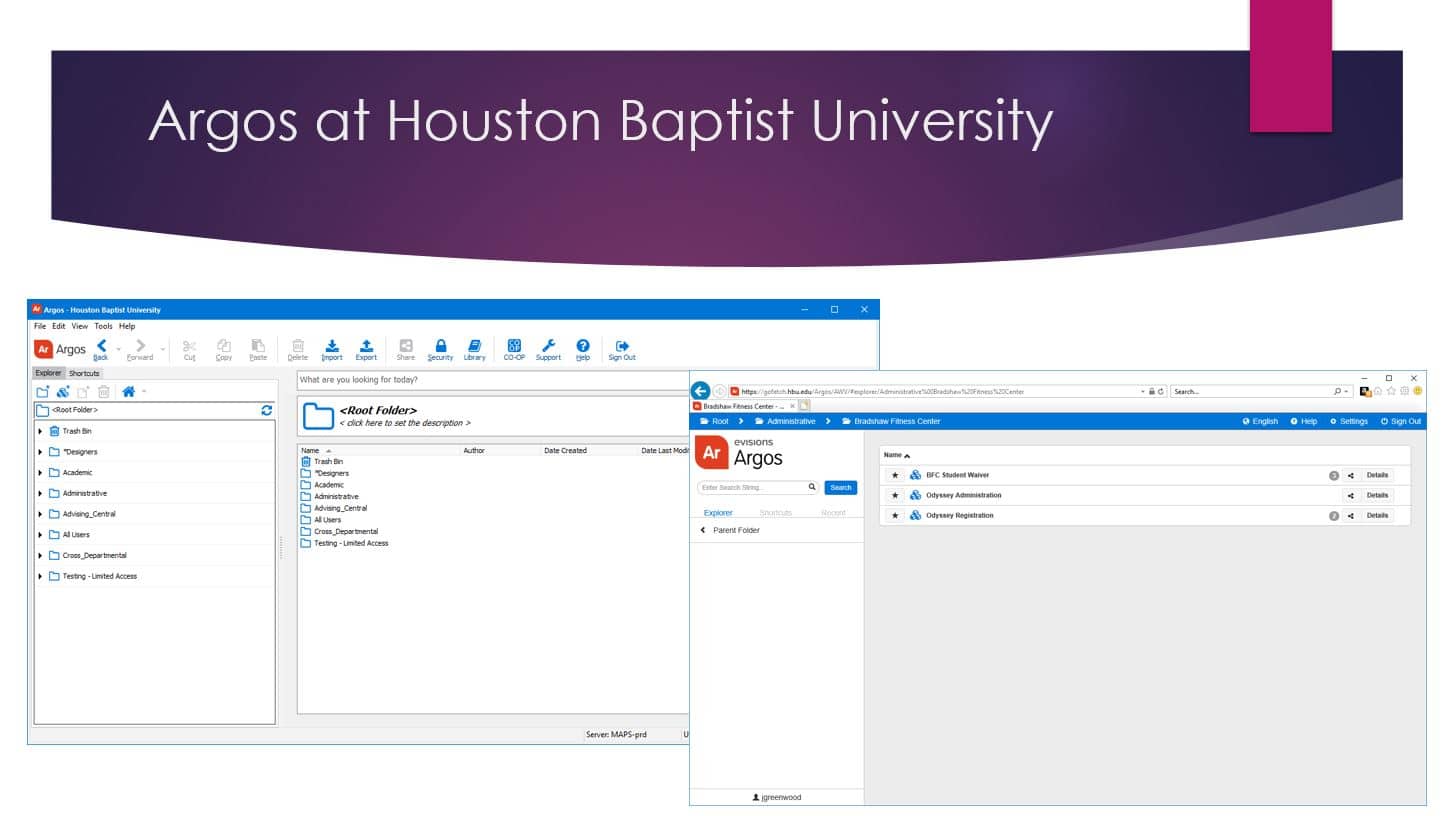
Task: Click the Sign Out icon in Argos client
Action: tap(622, 345)
